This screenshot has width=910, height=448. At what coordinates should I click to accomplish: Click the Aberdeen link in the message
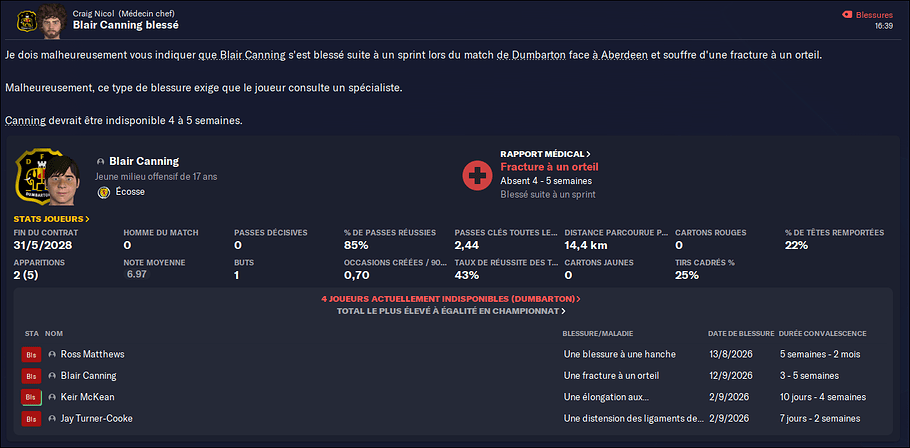(x=624, y=56)
